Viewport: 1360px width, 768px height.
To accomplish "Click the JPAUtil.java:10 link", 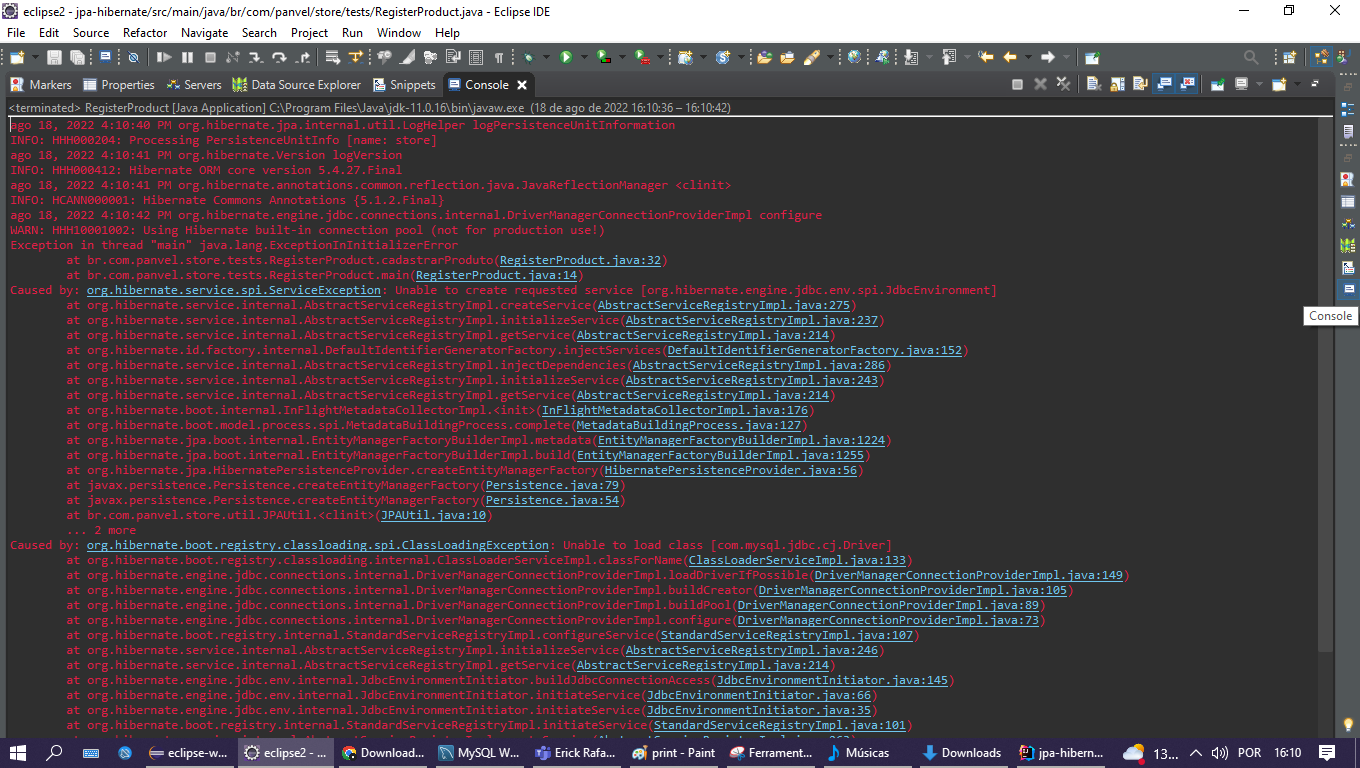I will [x=432, y=515].
